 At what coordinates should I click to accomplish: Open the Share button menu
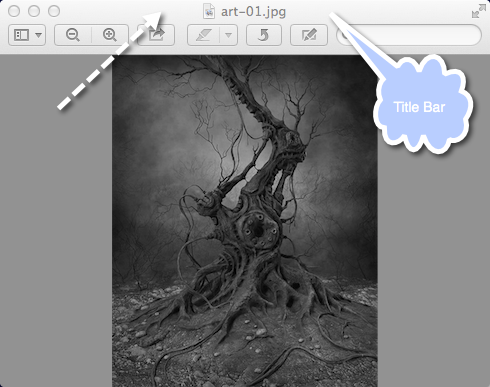coord(156,35)
